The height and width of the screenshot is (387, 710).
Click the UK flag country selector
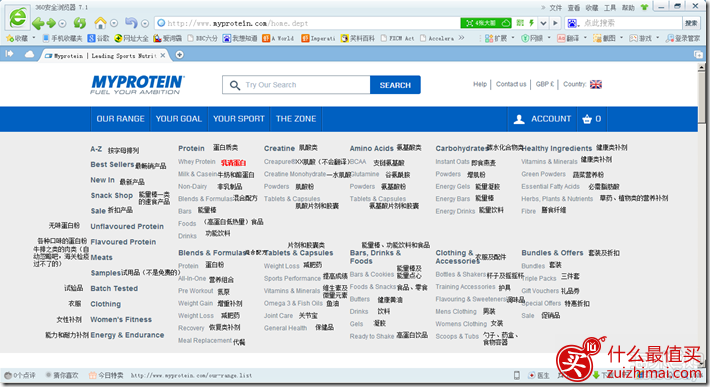(596, 84)
